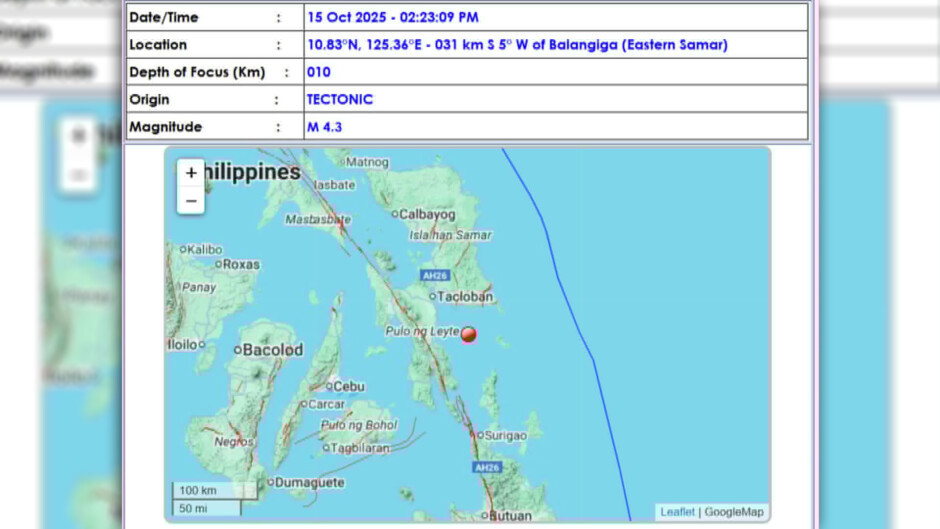The width and height of the screenshot is (940, 529).
Task: Click the Balangiga location coordinates text
Action: 517,45
